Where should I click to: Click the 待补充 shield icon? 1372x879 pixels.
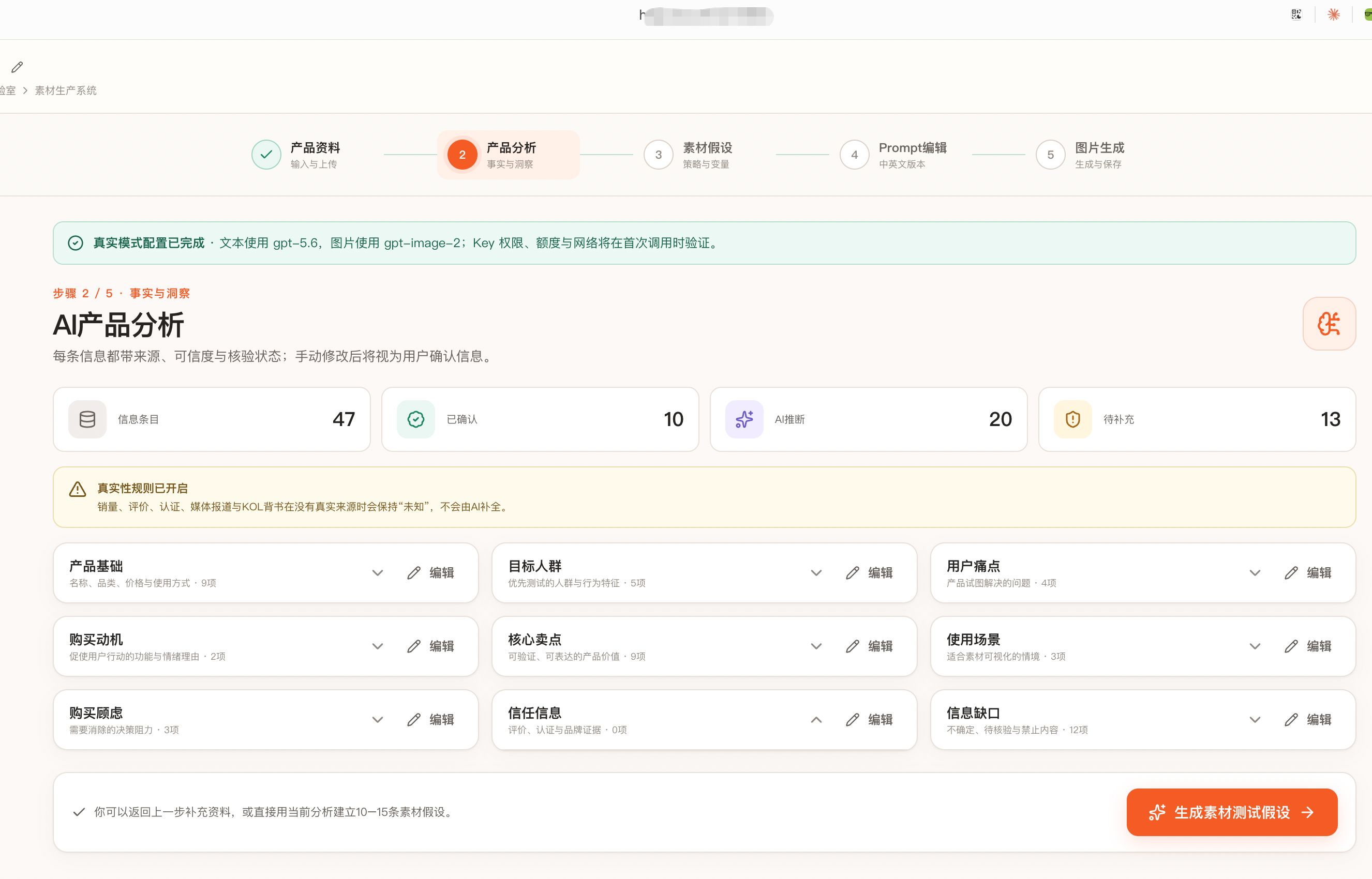(x=1073, y=419)
